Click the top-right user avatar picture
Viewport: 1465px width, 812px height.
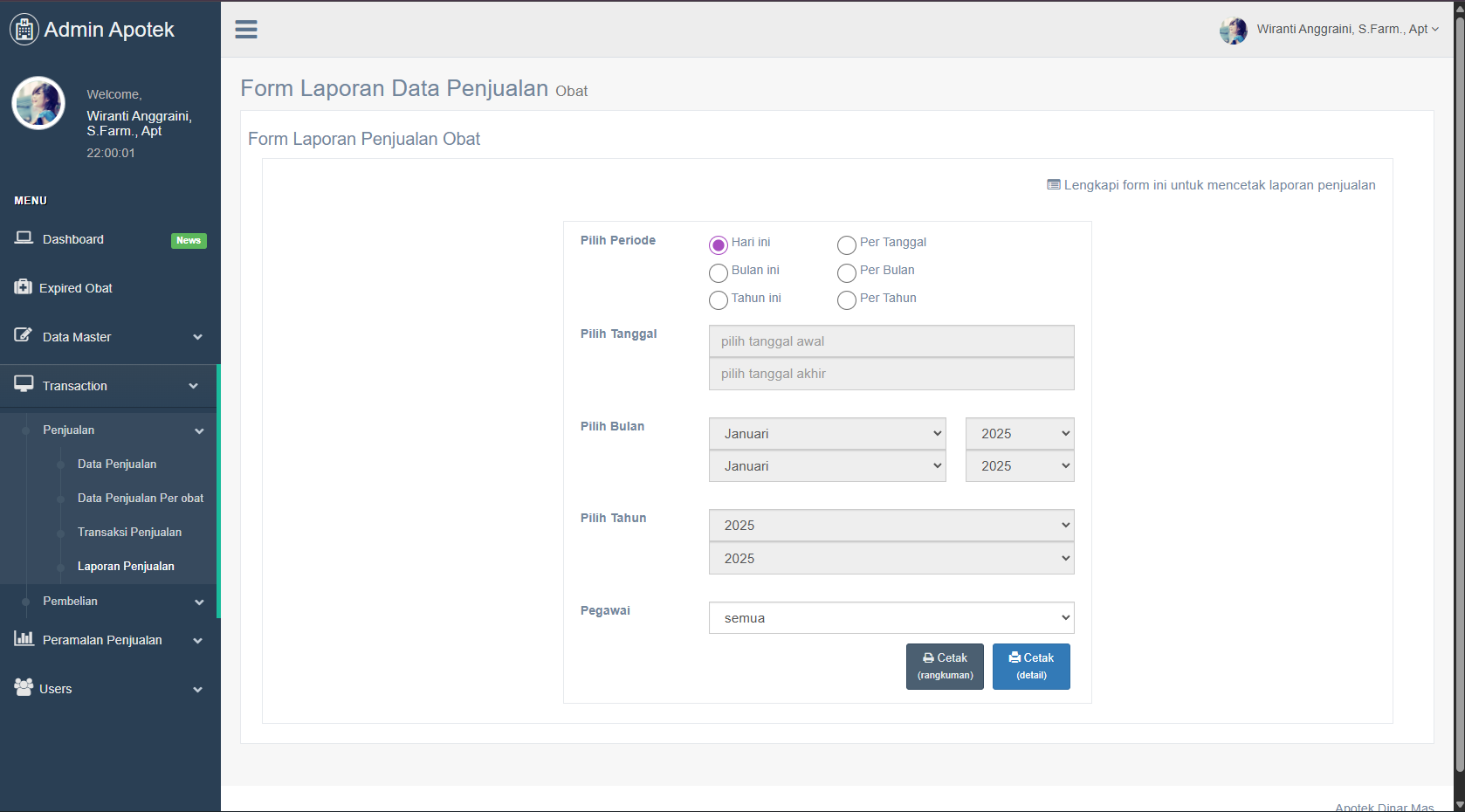point(1233,30)
